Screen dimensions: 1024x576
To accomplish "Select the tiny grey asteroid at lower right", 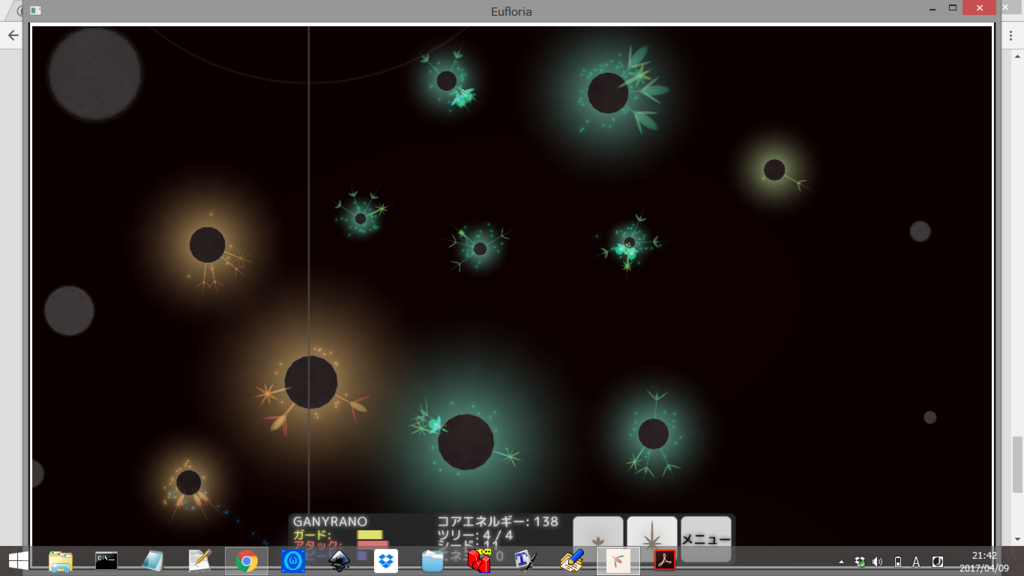I will click(930, 417).
